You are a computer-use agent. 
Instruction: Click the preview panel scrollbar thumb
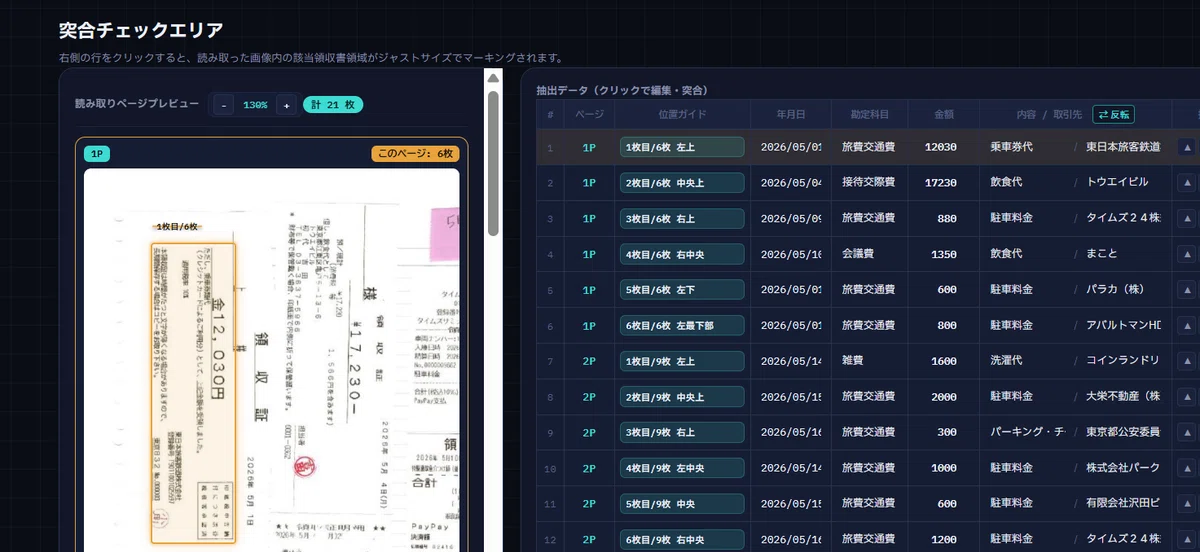(x=493, y=163)
